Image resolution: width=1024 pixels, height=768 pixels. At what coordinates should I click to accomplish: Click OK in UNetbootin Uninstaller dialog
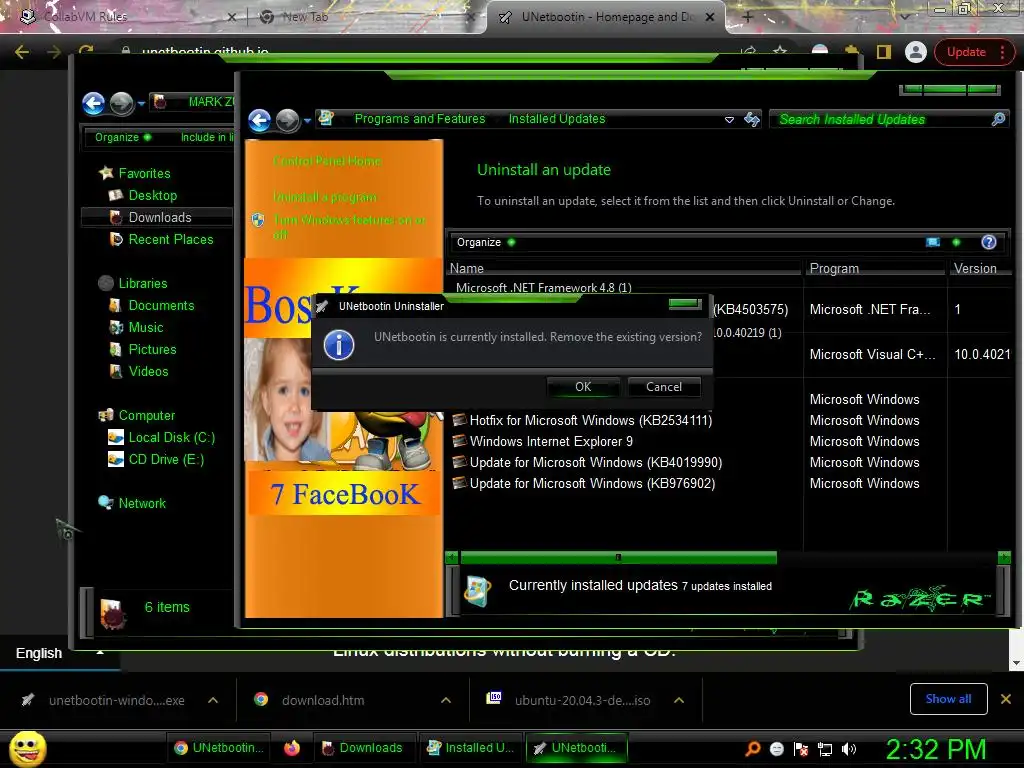[x=583, y=387]
